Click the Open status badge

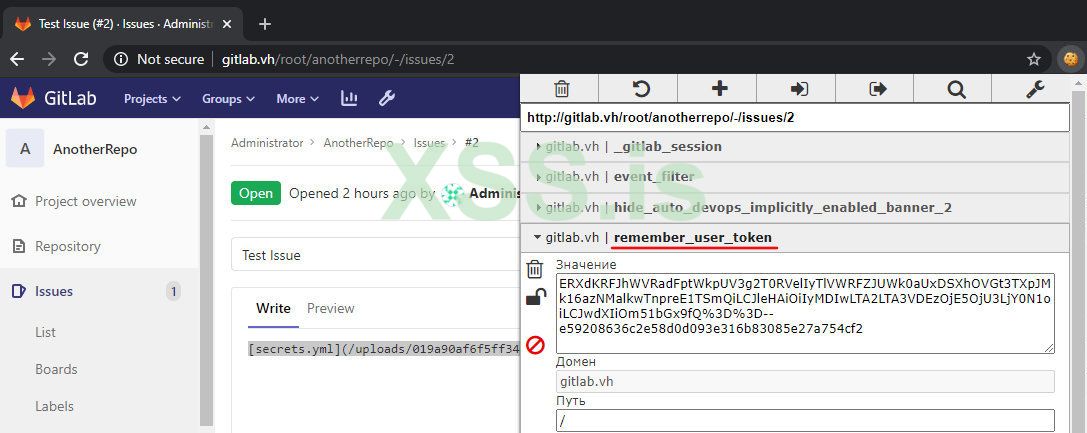pos(256,193)
